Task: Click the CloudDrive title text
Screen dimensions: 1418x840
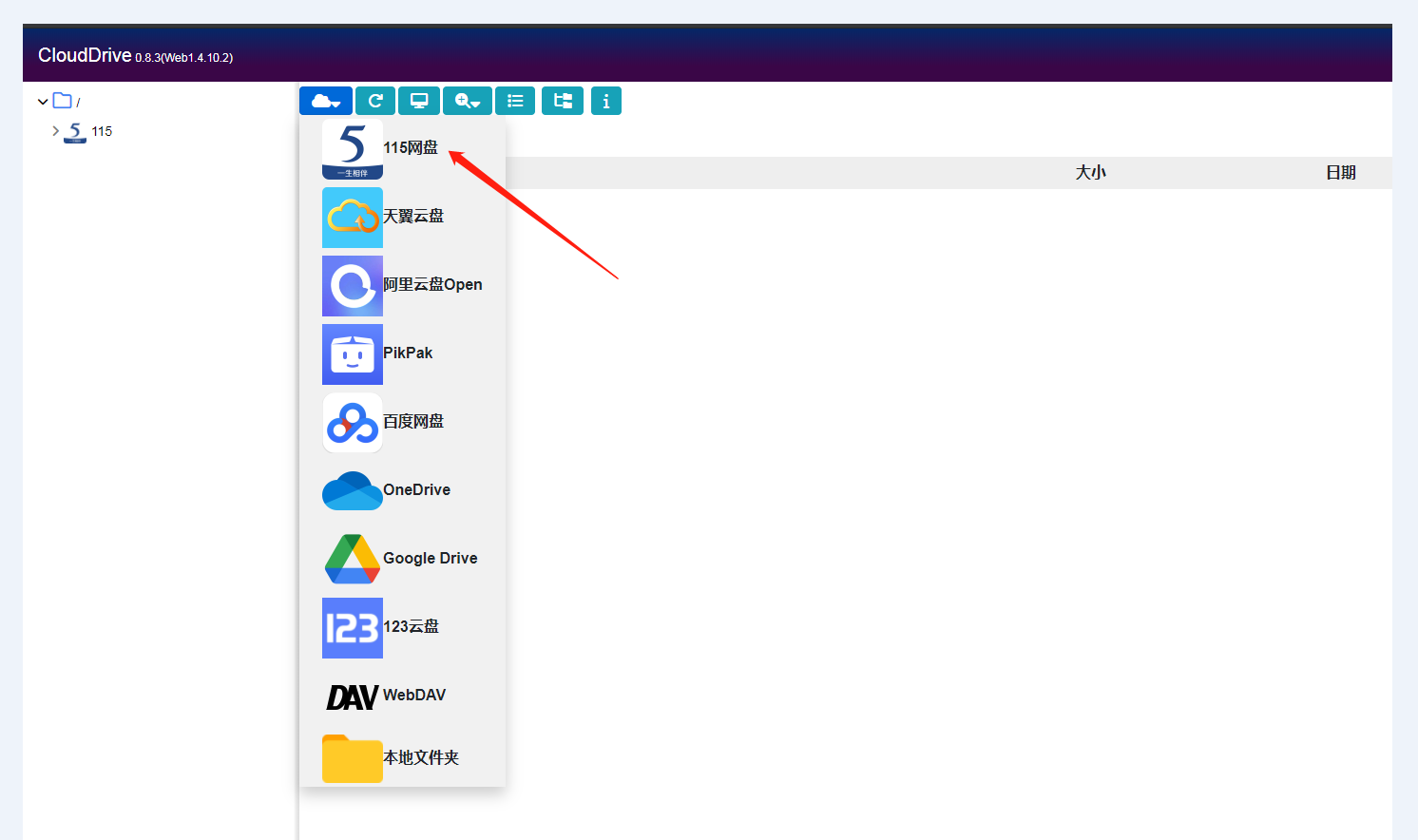Action: (85, 55)
